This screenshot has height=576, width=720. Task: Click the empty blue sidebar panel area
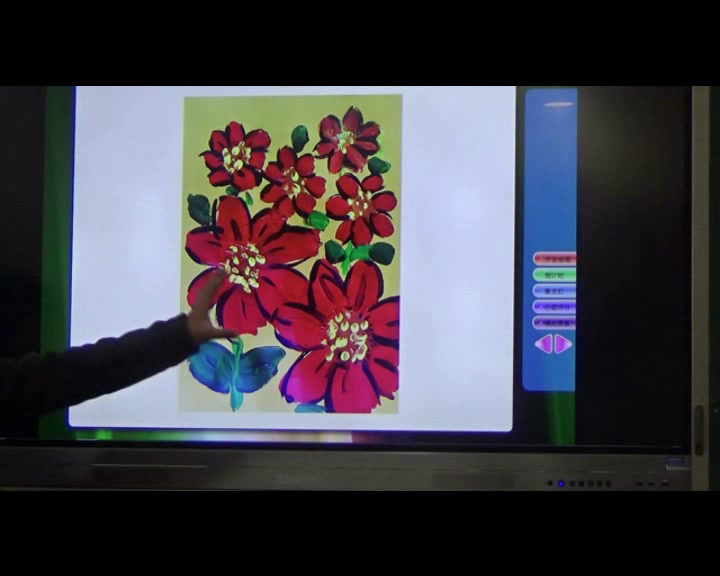coord(550,180)
